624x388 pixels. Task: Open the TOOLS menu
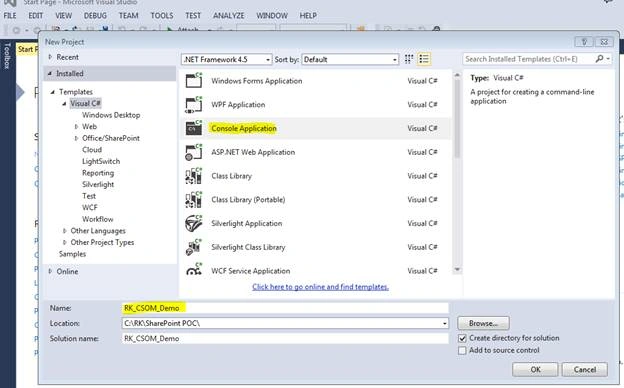[162, 16]
